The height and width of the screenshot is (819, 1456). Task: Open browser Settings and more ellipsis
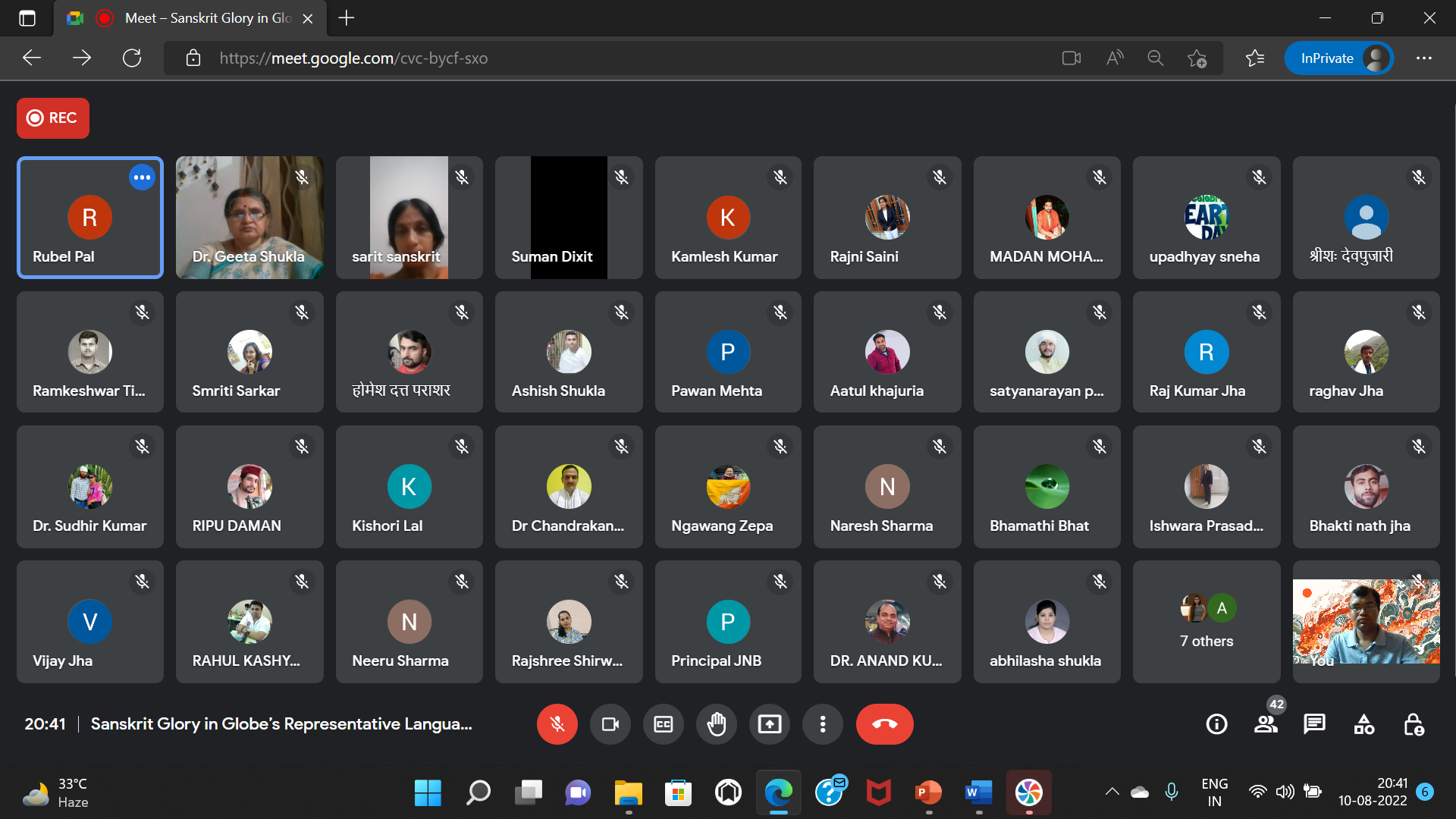1423,58
